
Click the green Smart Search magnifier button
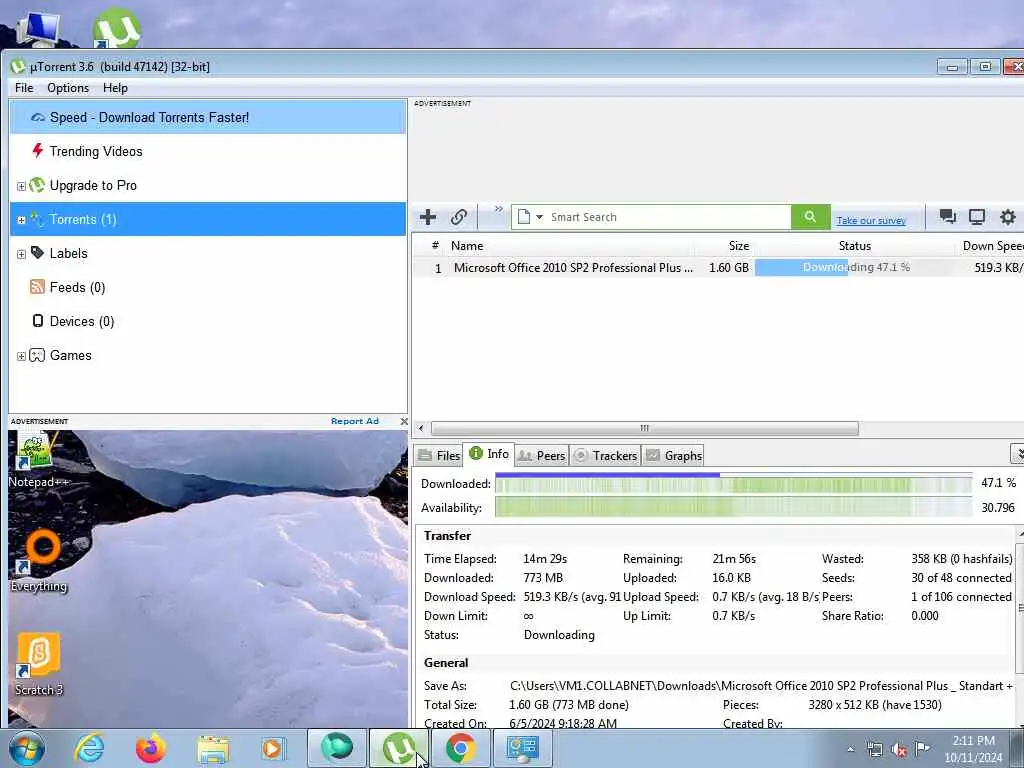click(810, 217)
